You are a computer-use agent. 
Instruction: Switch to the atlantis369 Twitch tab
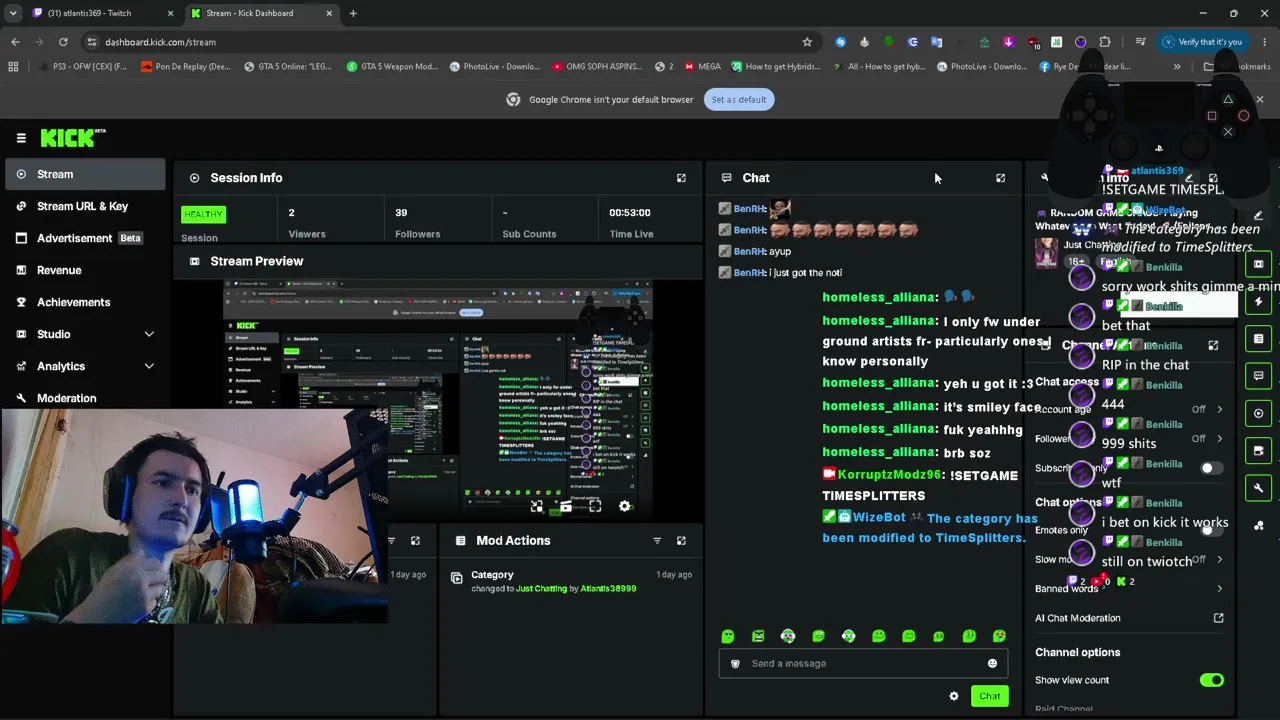click(100, 13)
